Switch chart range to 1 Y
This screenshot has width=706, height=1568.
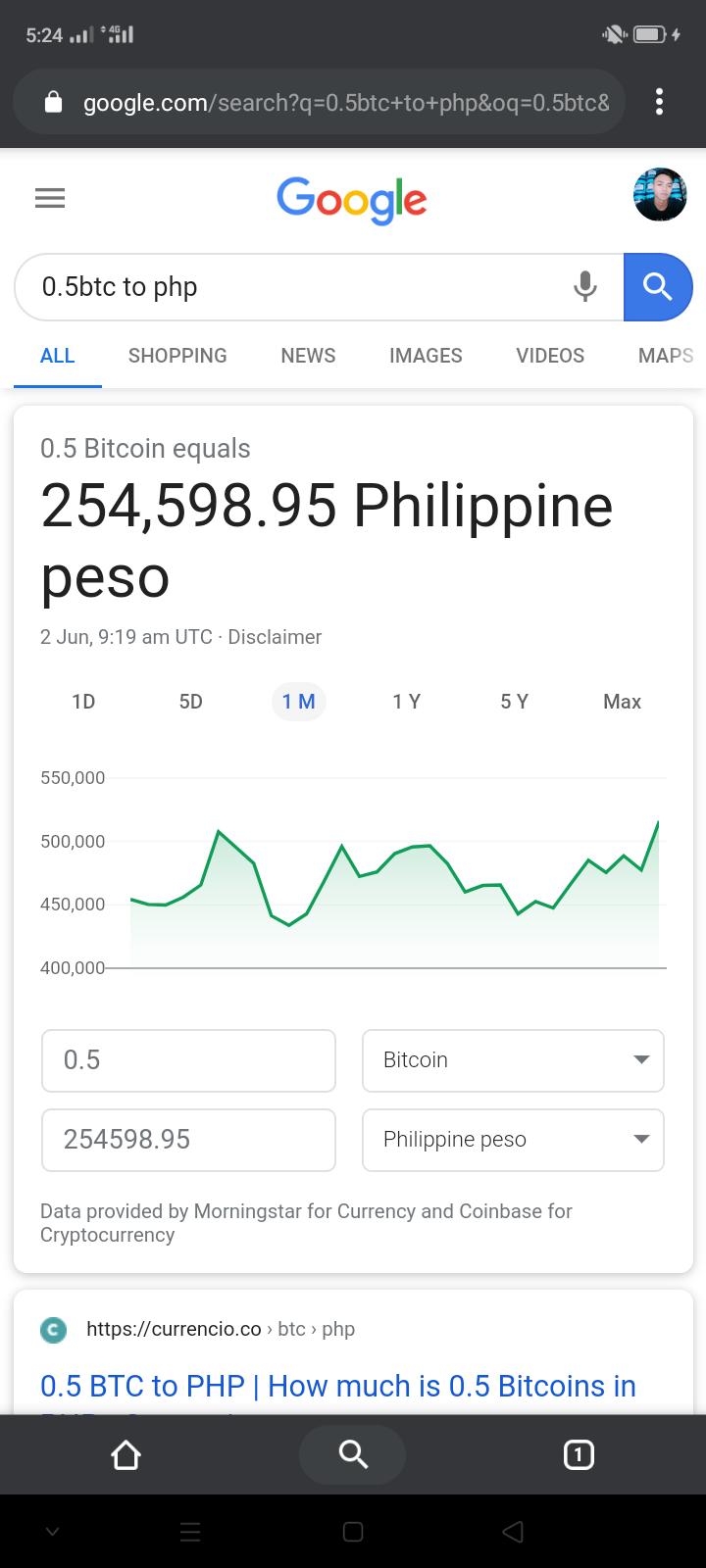point(407,702)
